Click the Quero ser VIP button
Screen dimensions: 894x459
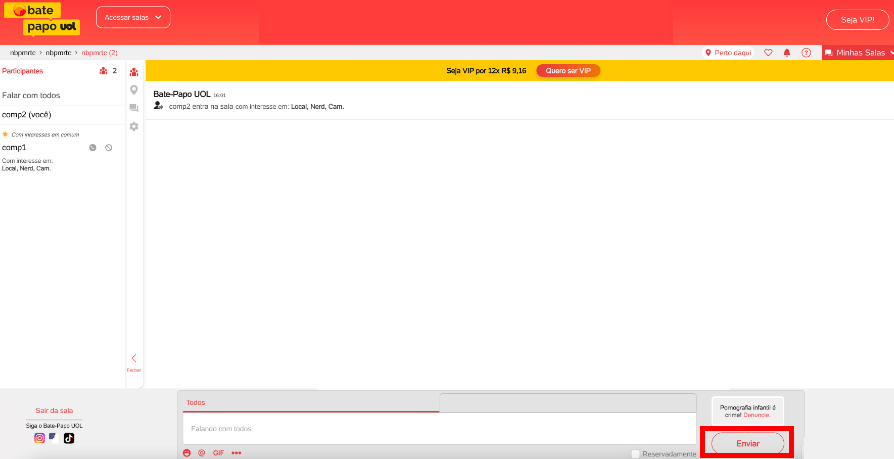568,71
